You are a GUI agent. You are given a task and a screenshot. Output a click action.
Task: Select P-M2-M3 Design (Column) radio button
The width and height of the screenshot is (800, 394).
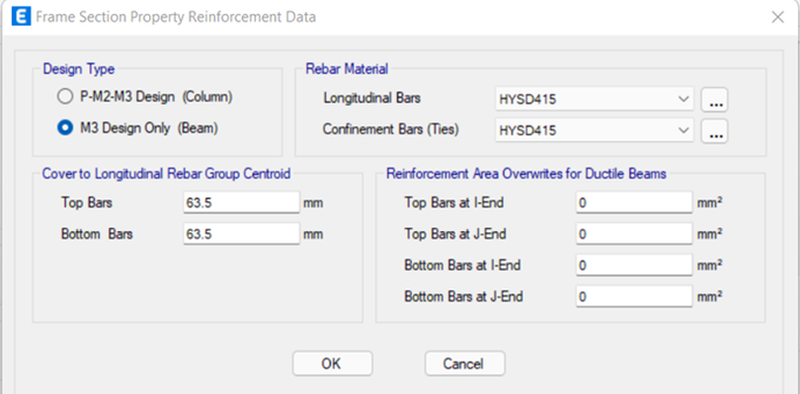tap(65, 97)
